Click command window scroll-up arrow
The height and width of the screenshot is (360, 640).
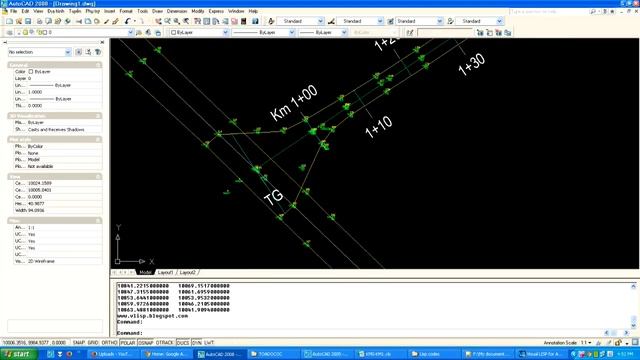633,287
